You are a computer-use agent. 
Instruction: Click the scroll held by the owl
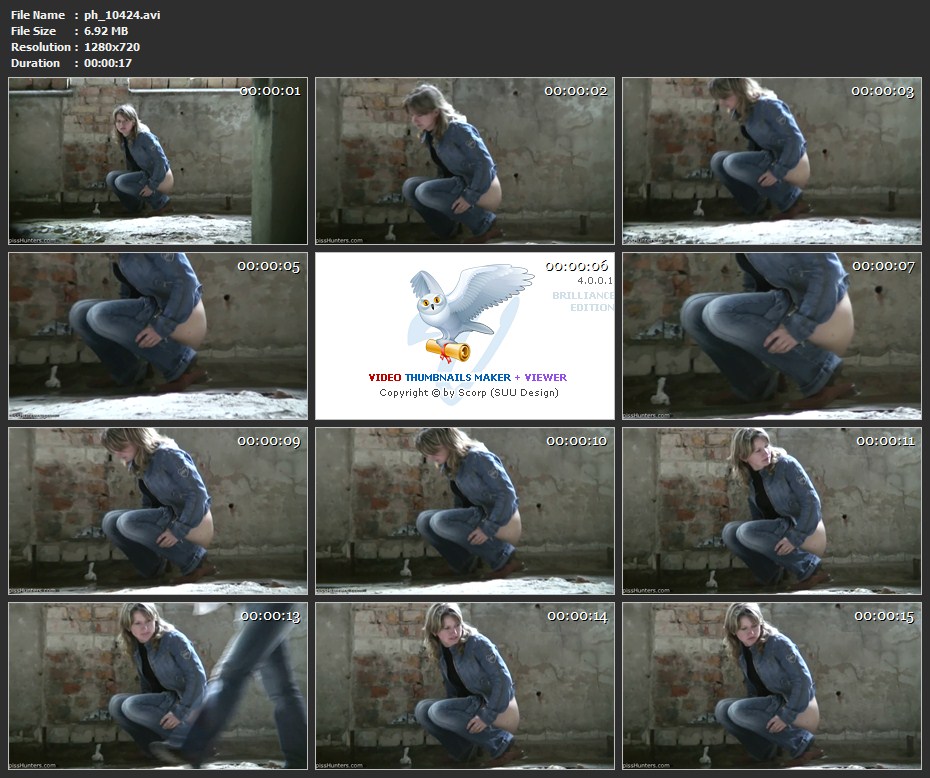(x=447, y=348)
